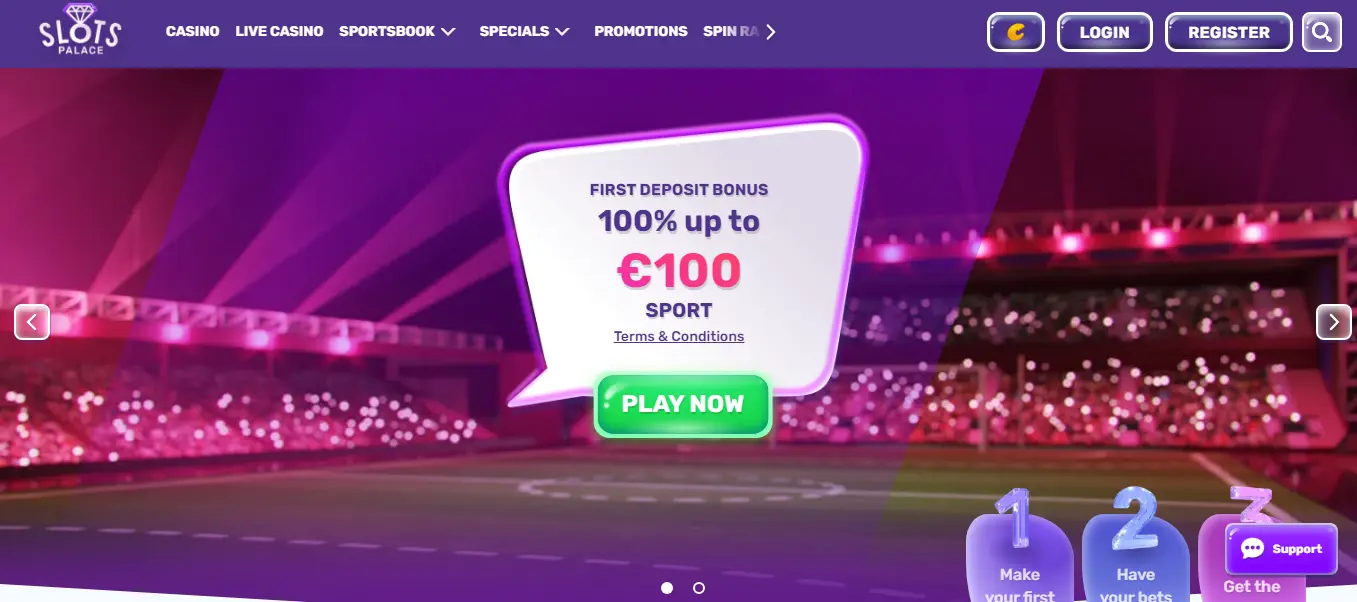Go to previous banner slide arrow
The height and width of the screenshot is (602, 1357).
coord(32,322)
